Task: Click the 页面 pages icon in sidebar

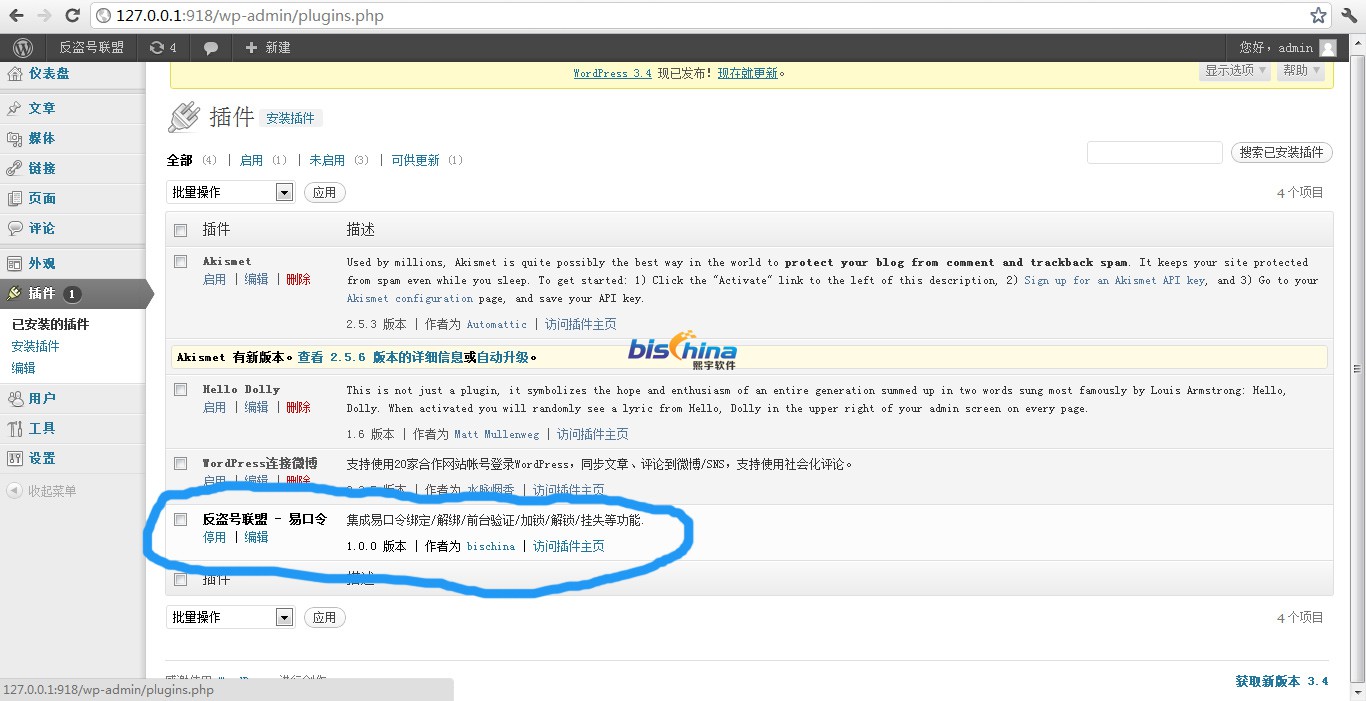Action: click(15, 198)
